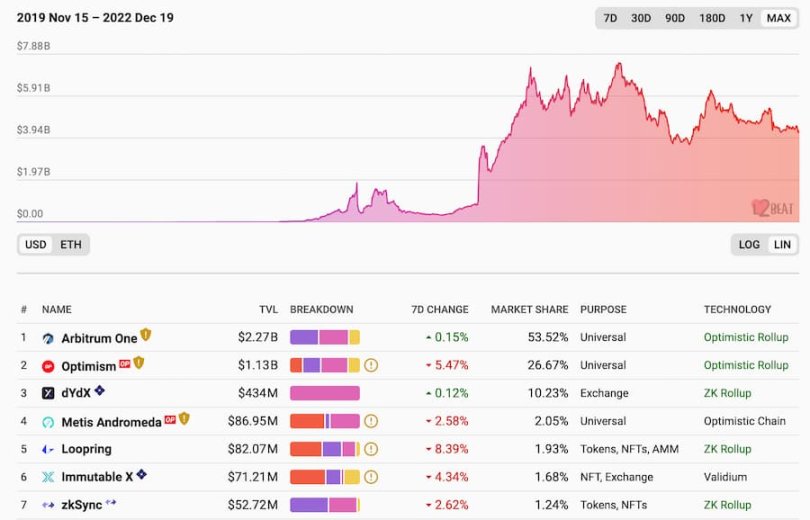Click the TVL column header
Image resolution: width=810 pixels, height=520 pixels.
point(269,310)
